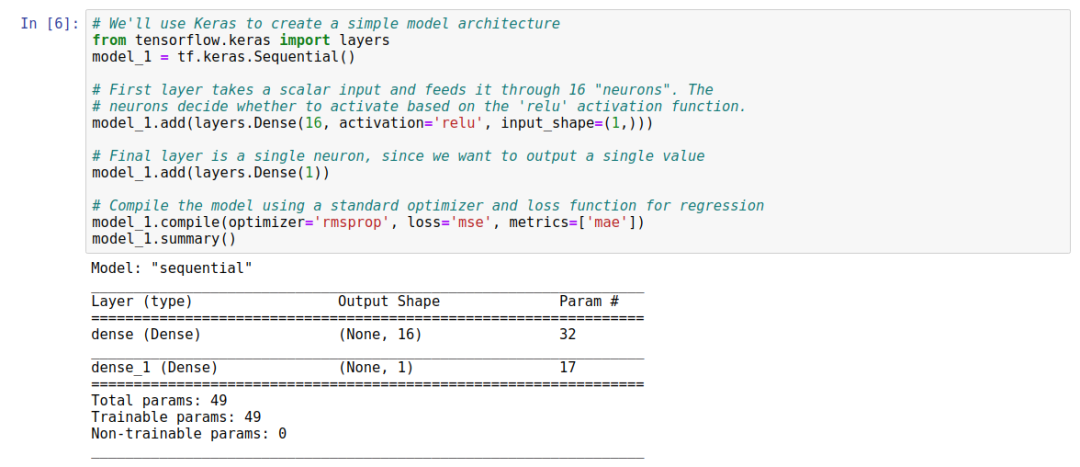
Task: Click the "Total params: 49" output line
Action: (158, 400)
